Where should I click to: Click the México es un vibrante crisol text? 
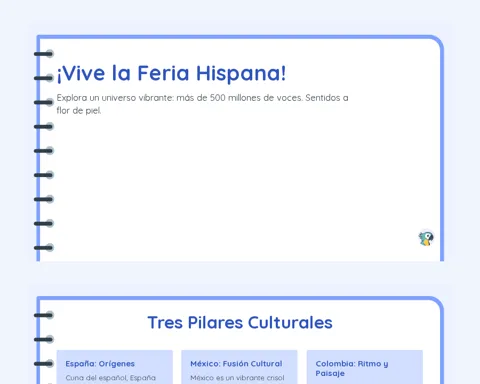(x=237, y=378)
